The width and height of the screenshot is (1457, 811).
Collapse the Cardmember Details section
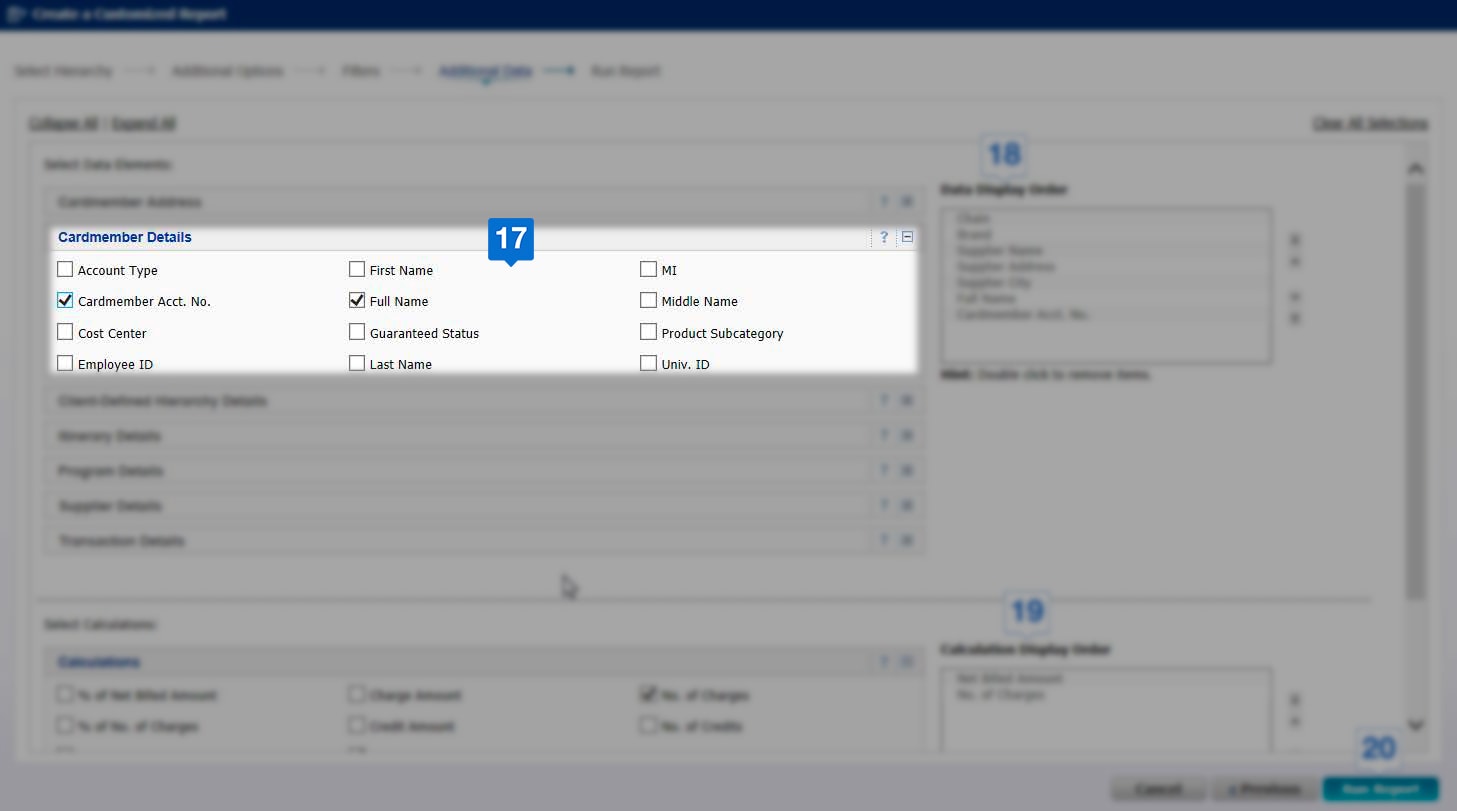click(x=907, y=238)
